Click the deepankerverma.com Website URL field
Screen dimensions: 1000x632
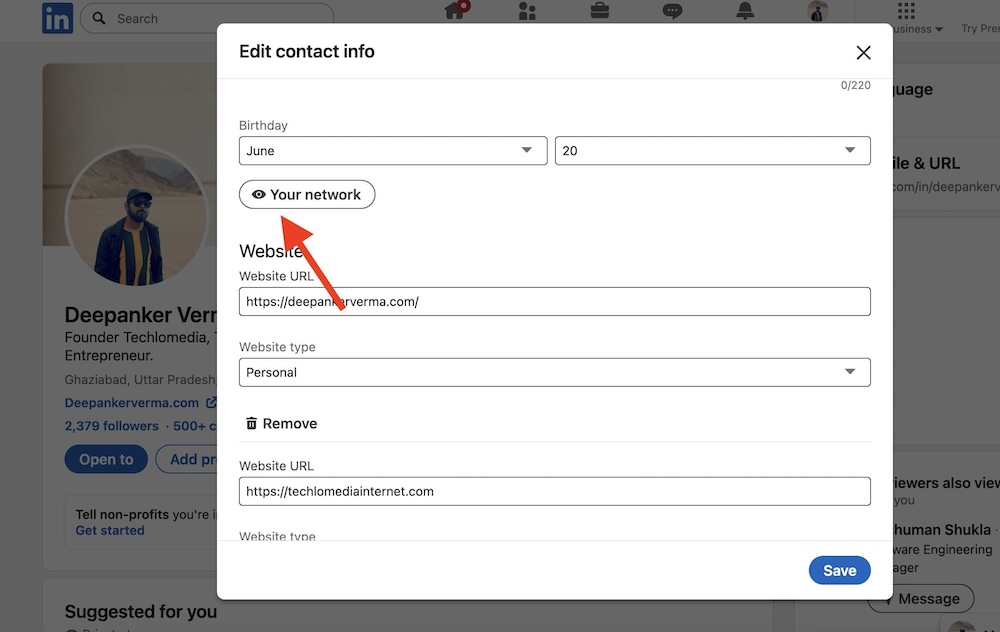click(x=554, y=301)
